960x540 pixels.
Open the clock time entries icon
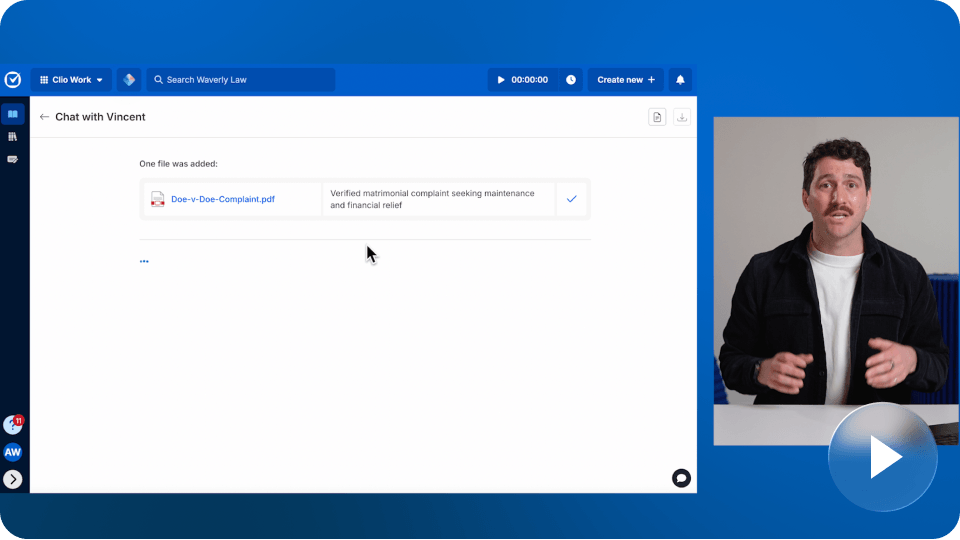pyautogui.click(x=571, y=80)
